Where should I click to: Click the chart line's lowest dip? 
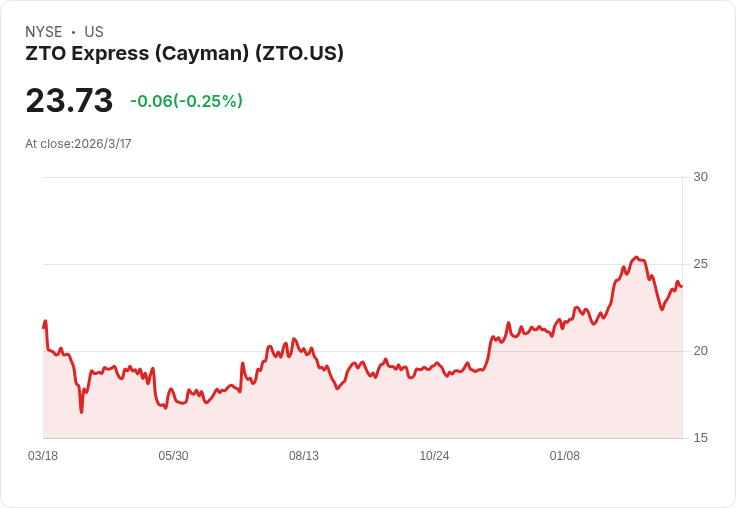[82, 411]
